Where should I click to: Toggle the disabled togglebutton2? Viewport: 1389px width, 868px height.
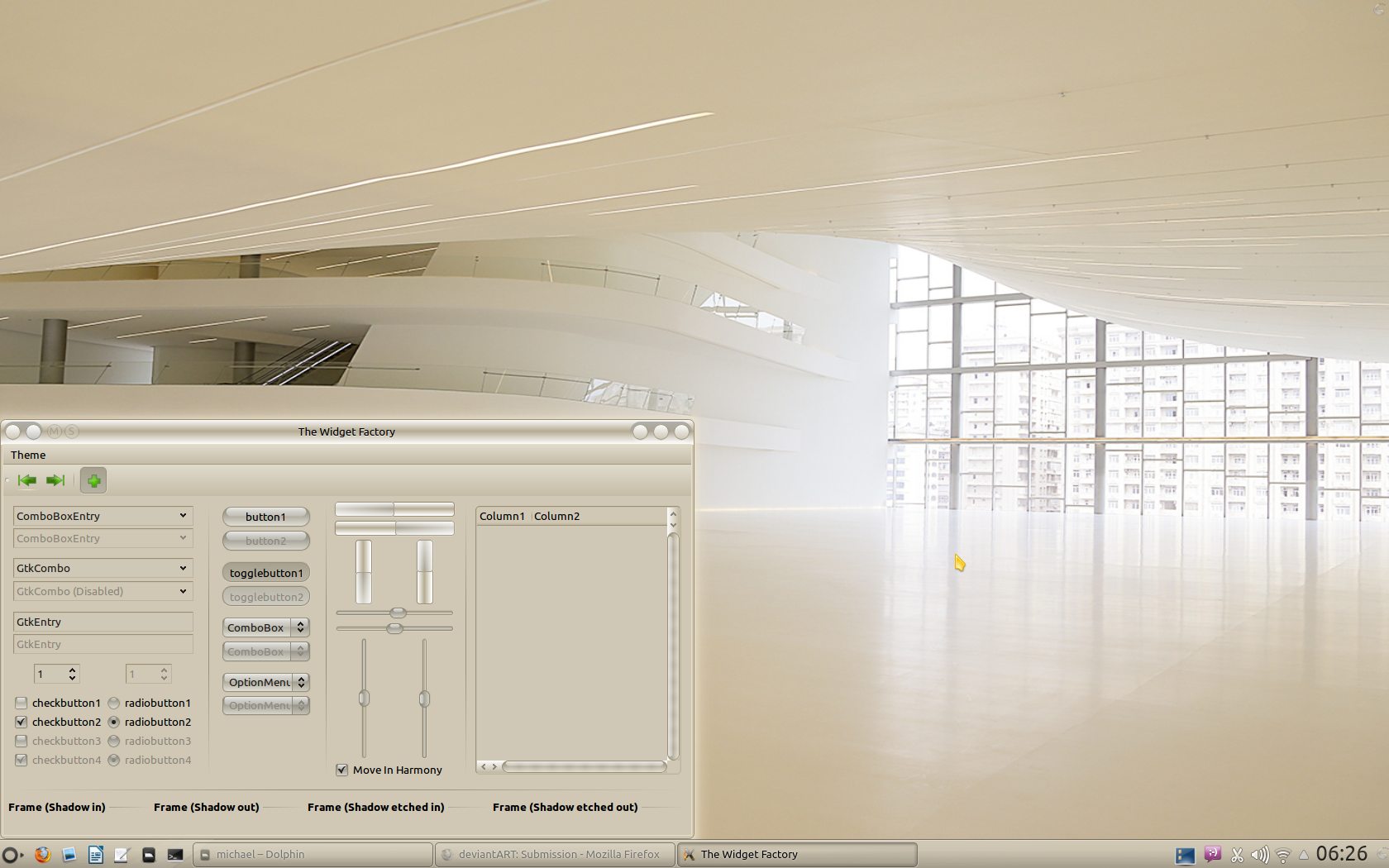266,597
